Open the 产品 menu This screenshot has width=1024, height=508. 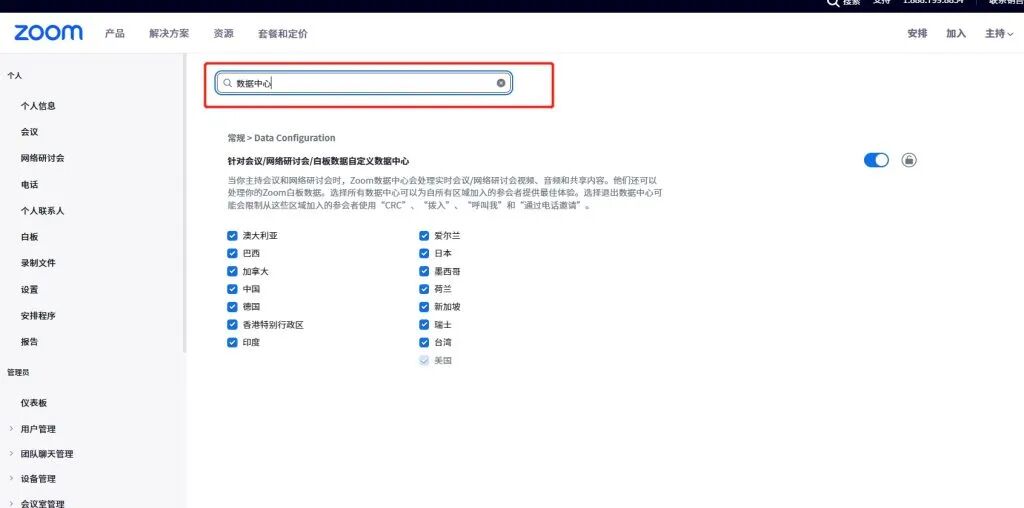coord(115,33)
